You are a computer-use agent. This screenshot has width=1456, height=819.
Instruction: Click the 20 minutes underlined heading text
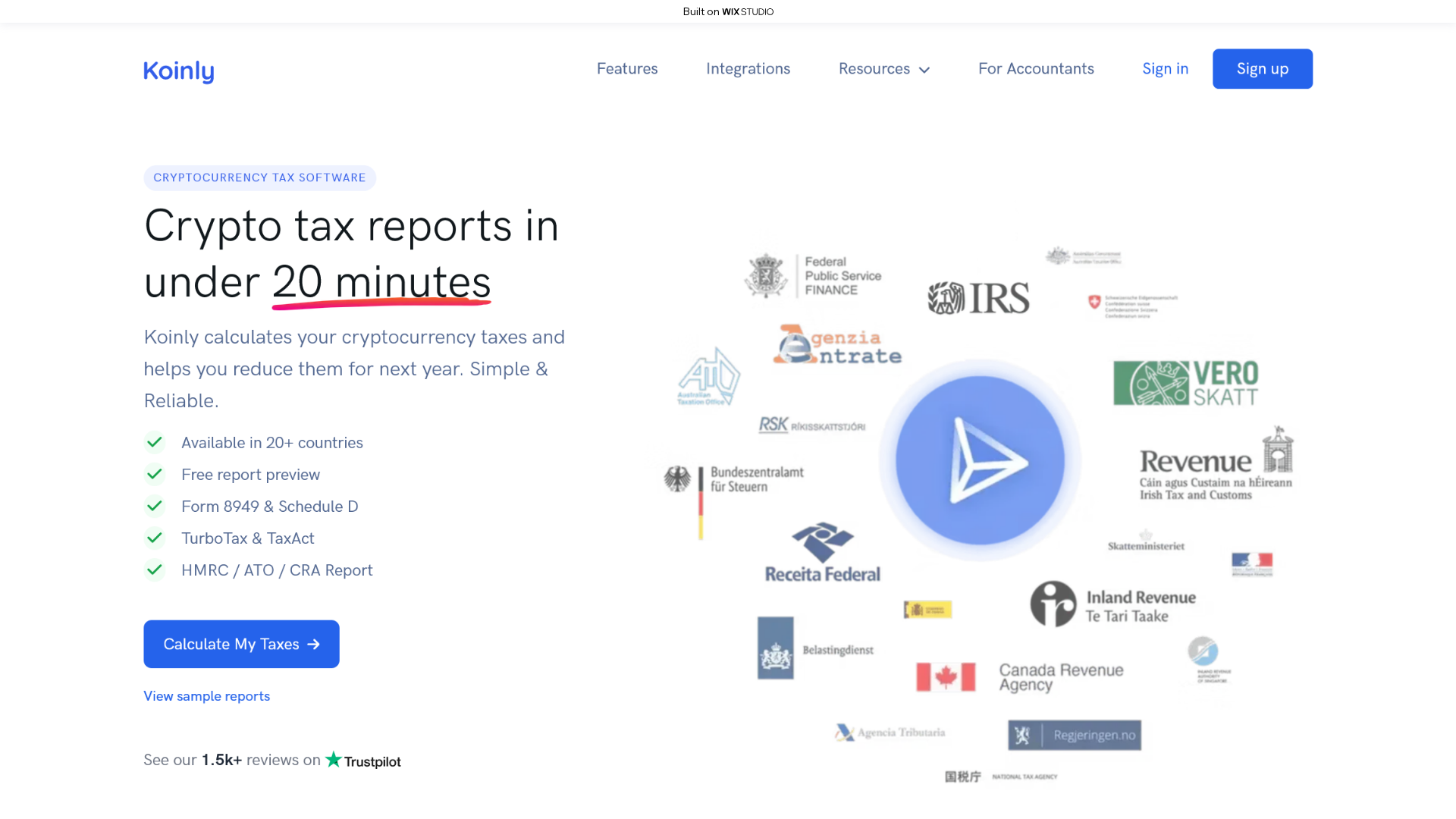click(x=381, y=282)
